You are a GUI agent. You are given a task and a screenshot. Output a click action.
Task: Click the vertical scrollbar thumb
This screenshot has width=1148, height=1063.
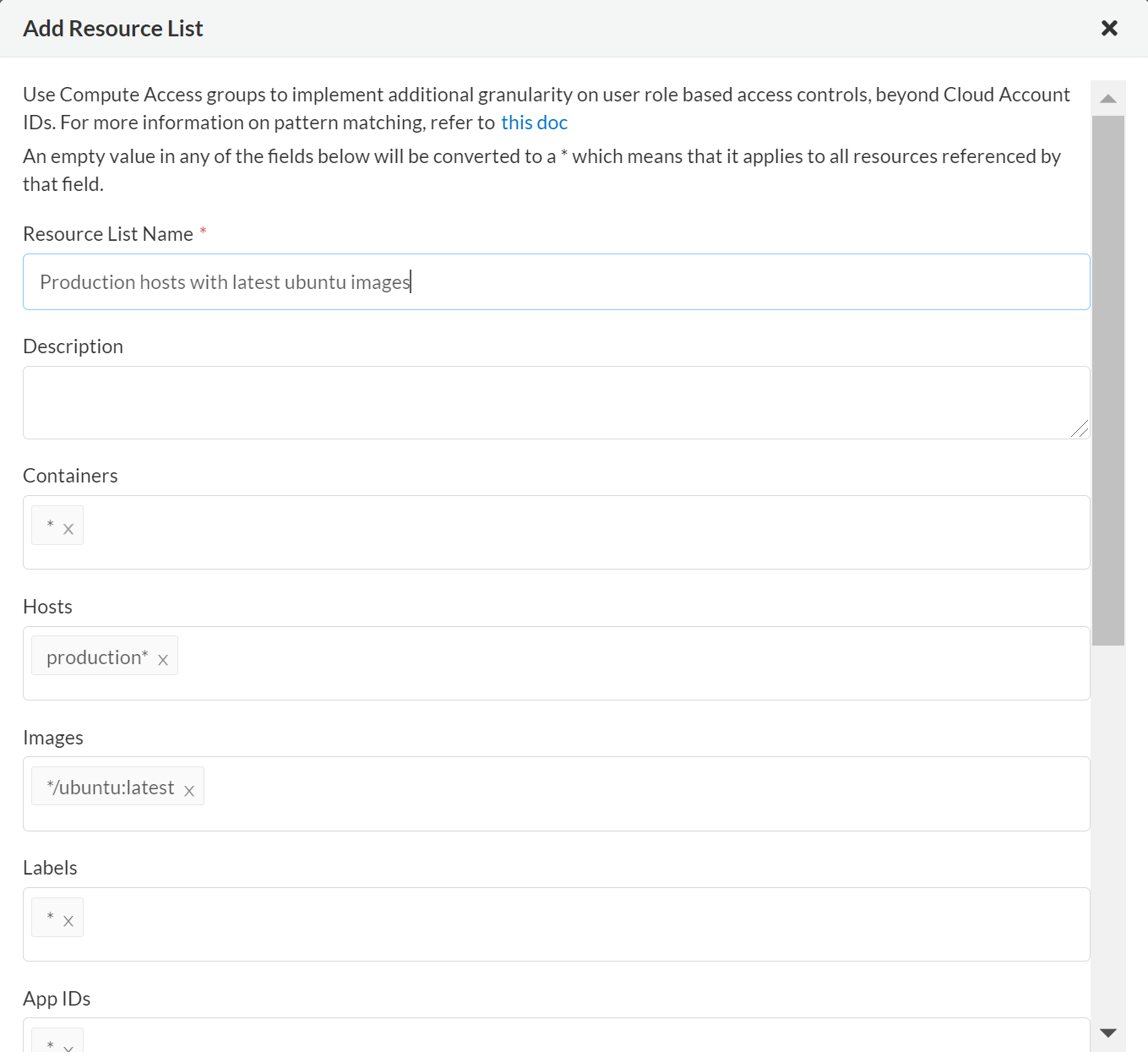click(x=1108, y=380)
